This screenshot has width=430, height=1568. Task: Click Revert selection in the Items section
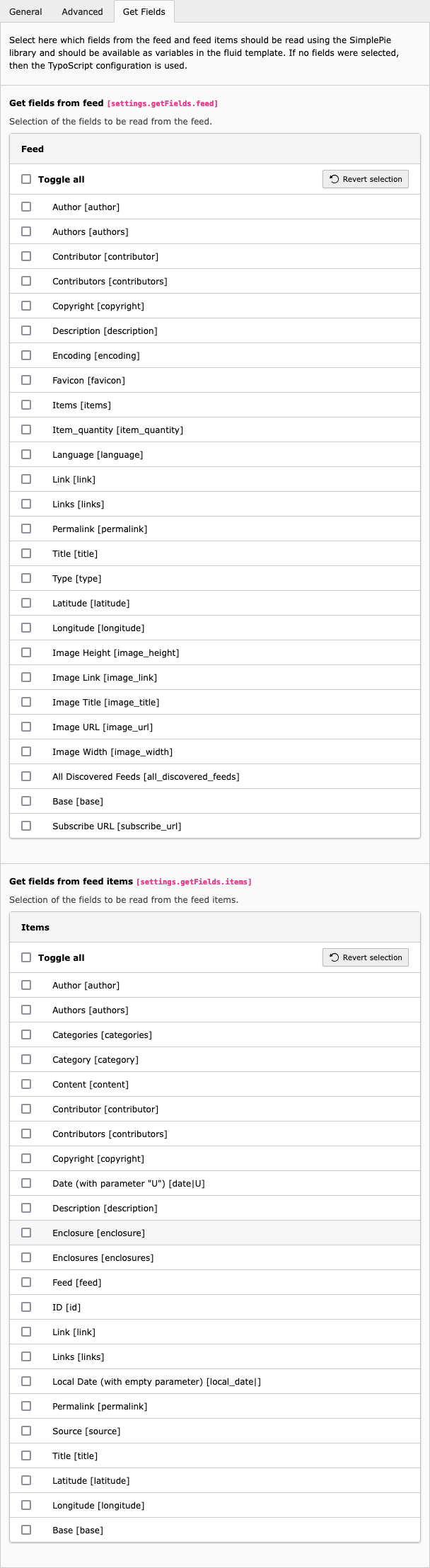tap(365, 957)
